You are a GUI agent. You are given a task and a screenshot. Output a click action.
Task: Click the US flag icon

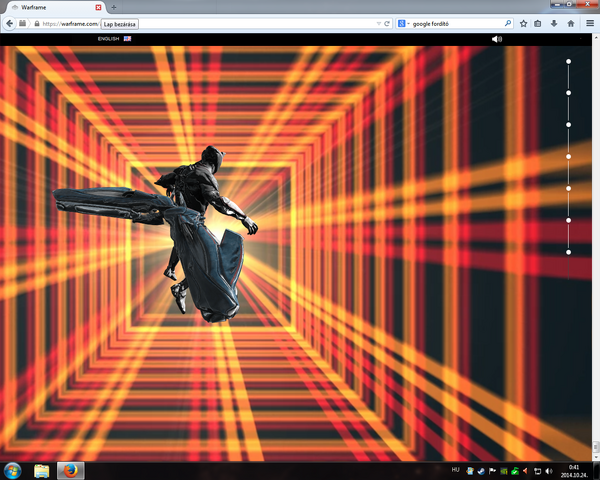[127, 39]
